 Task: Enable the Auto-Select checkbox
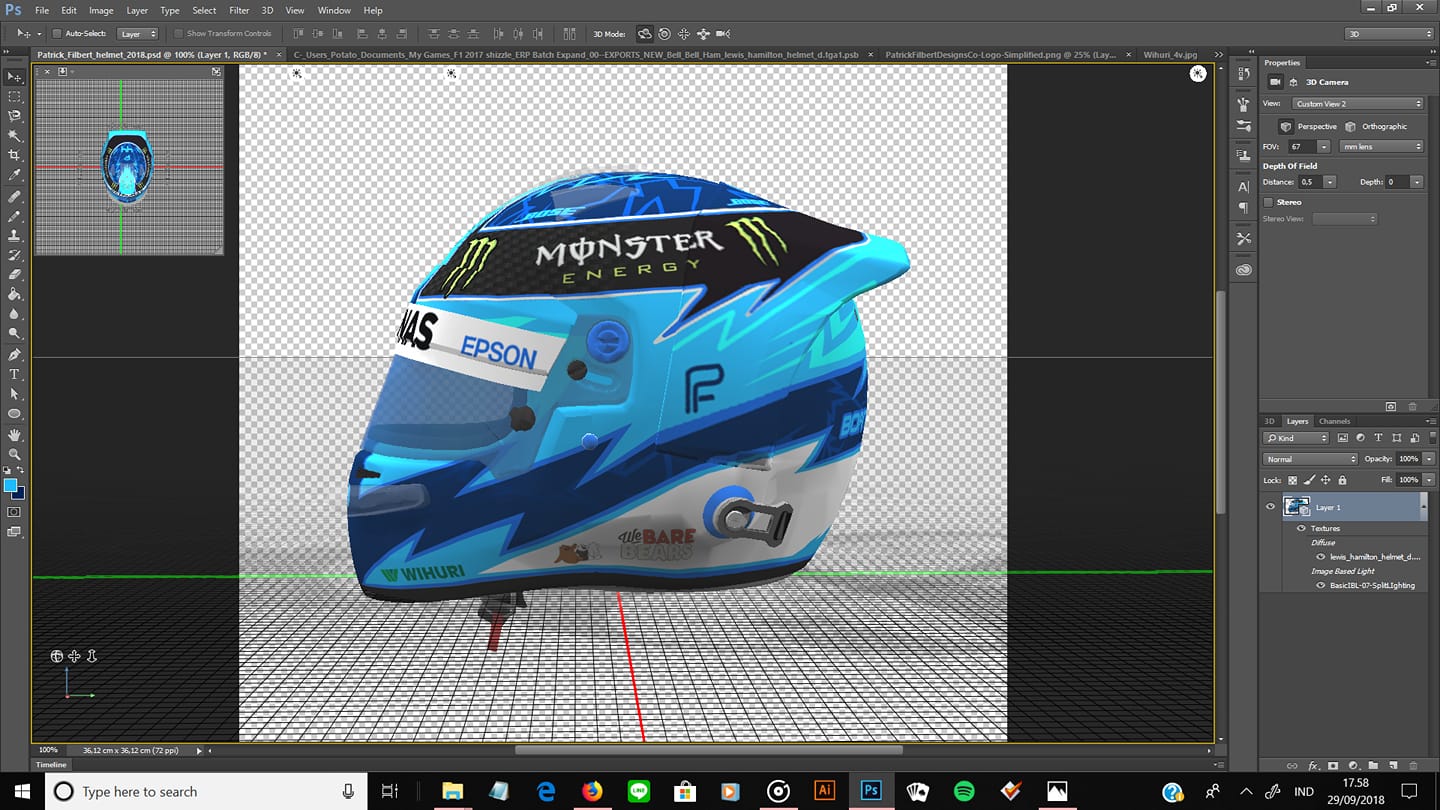(x=57, y=34)
